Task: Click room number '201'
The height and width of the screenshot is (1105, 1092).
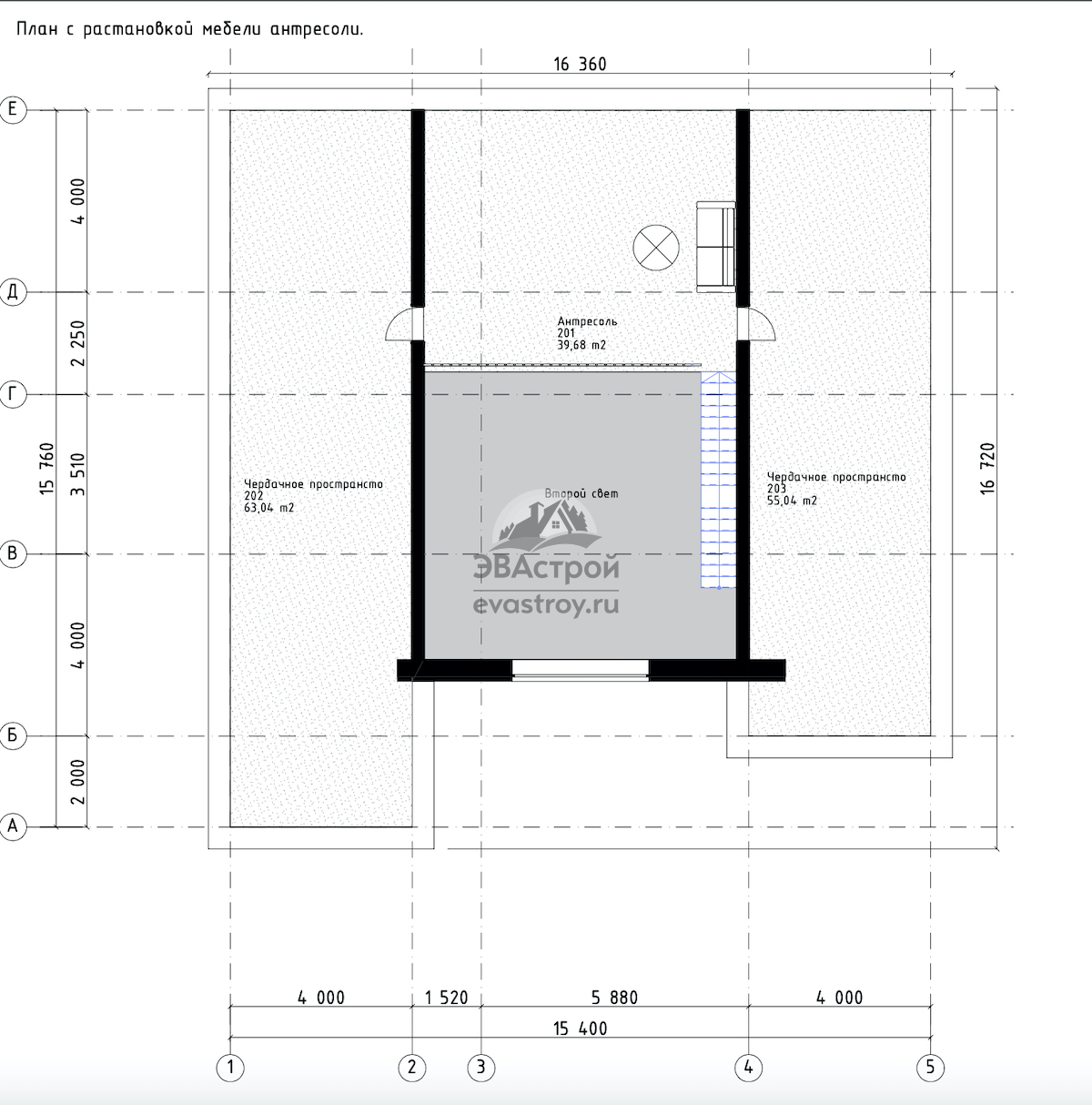Action: [x=567, y=334]
